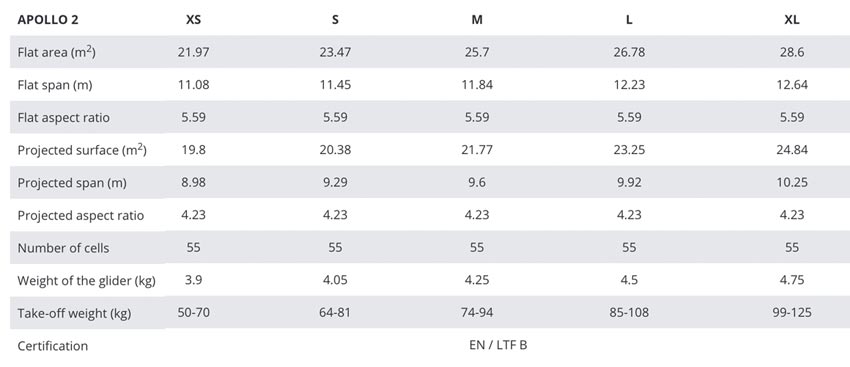Select the L size column header
This screenshot has width=850, height=367.
click(629, 20)
